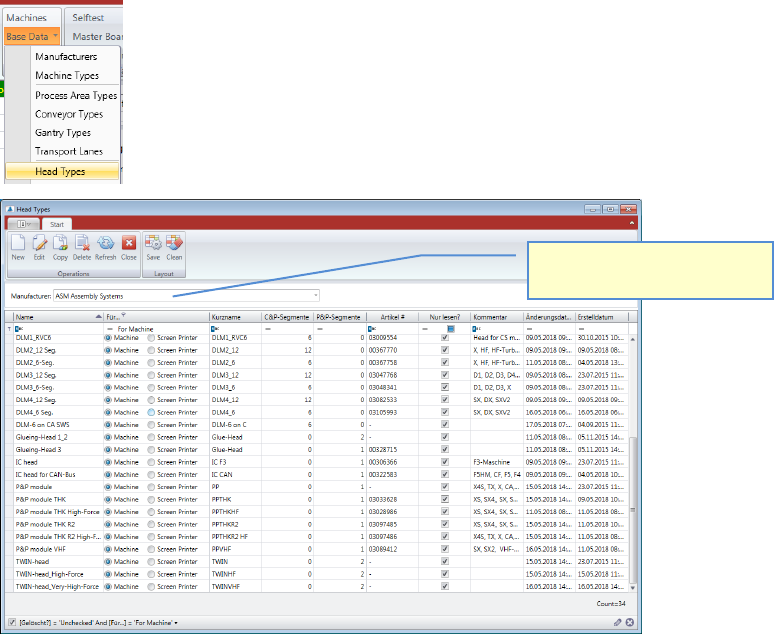Clear the filter with the cross icon
Image resolution: width=774 pixels, height=634 pixels.
click(x=629, y=623)
